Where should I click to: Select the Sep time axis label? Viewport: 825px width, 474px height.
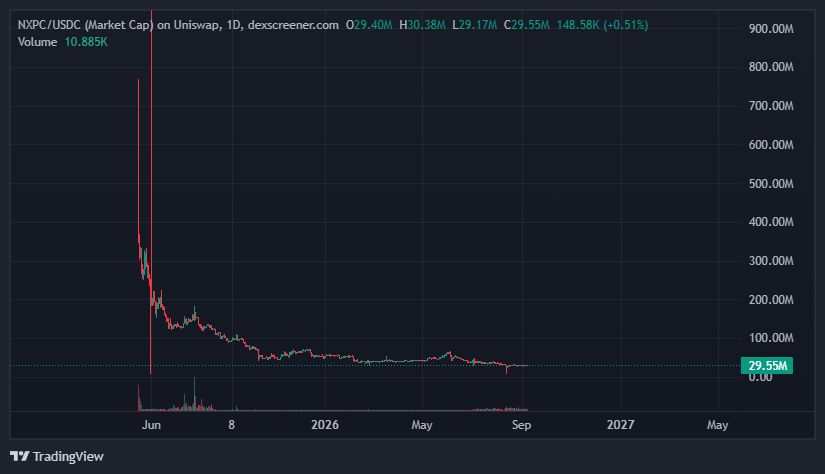[x=521, y=425]
